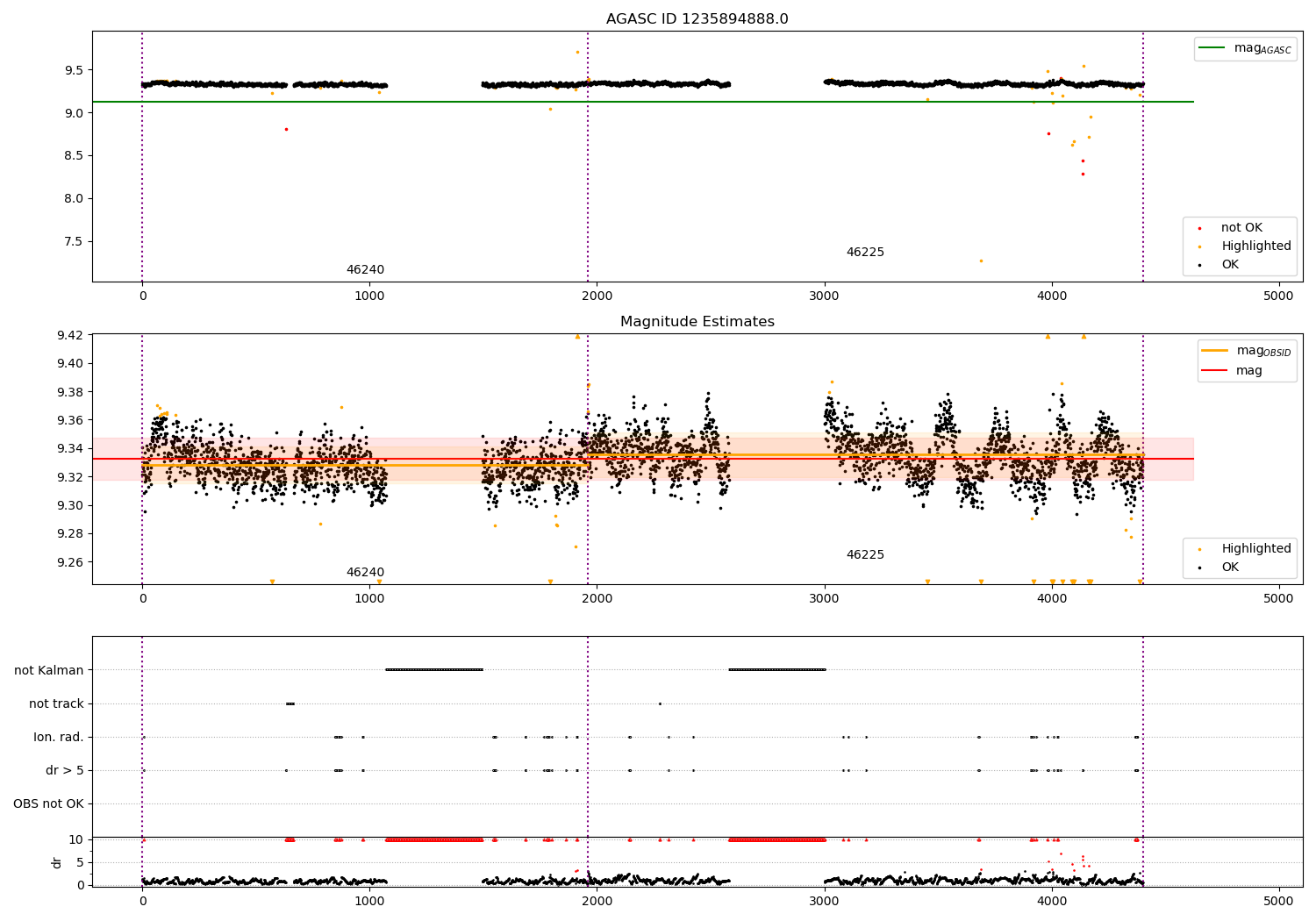Click the first 'not Kalman' data segment
Image resolution: width=1316 pixels, height=921 pixels.
(x=434, y=670)
